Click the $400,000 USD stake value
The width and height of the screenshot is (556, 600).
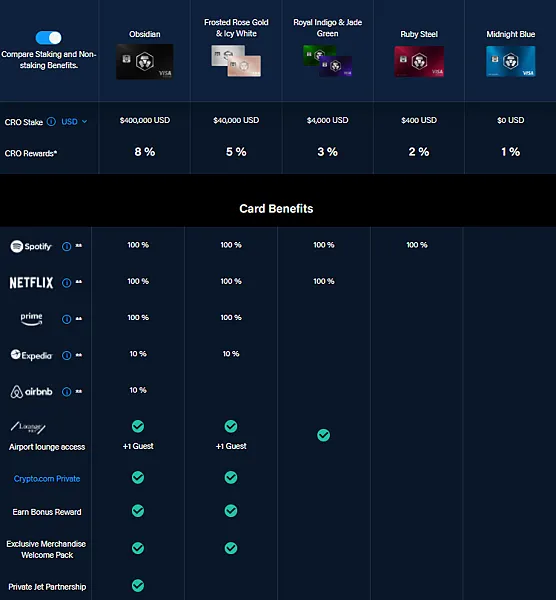[x=145, y=120]
